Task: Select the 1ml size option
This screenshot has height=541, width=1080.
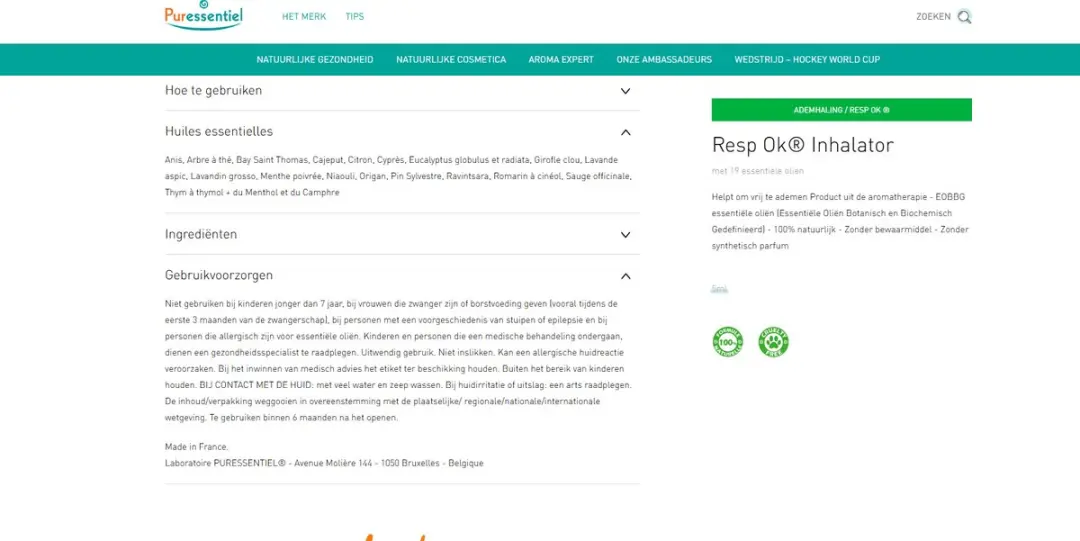Action: [719, 289]
